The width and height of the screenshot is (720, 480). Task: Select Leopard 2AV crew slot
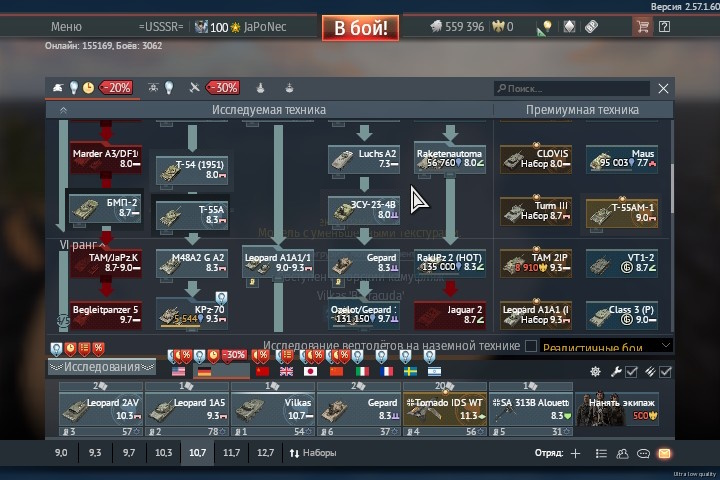coord(101,409)
